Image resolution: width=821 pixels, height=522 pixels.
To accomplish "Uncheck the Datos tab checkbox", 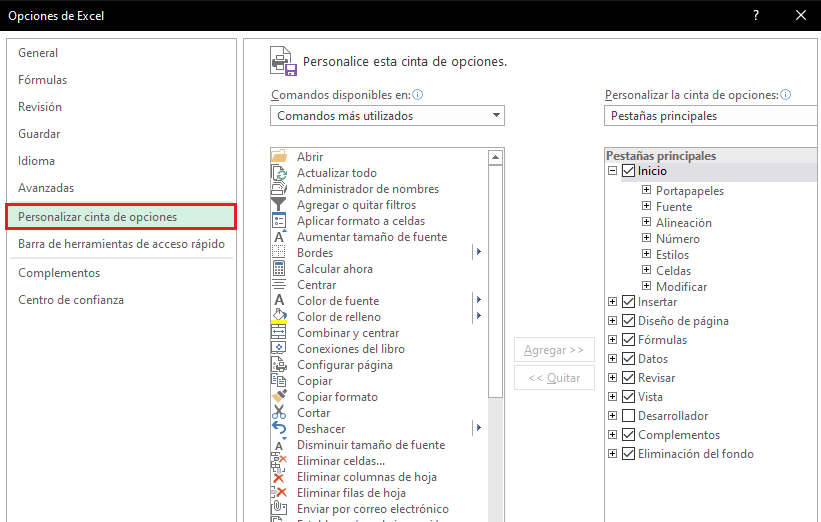I will tap(628, 359).
